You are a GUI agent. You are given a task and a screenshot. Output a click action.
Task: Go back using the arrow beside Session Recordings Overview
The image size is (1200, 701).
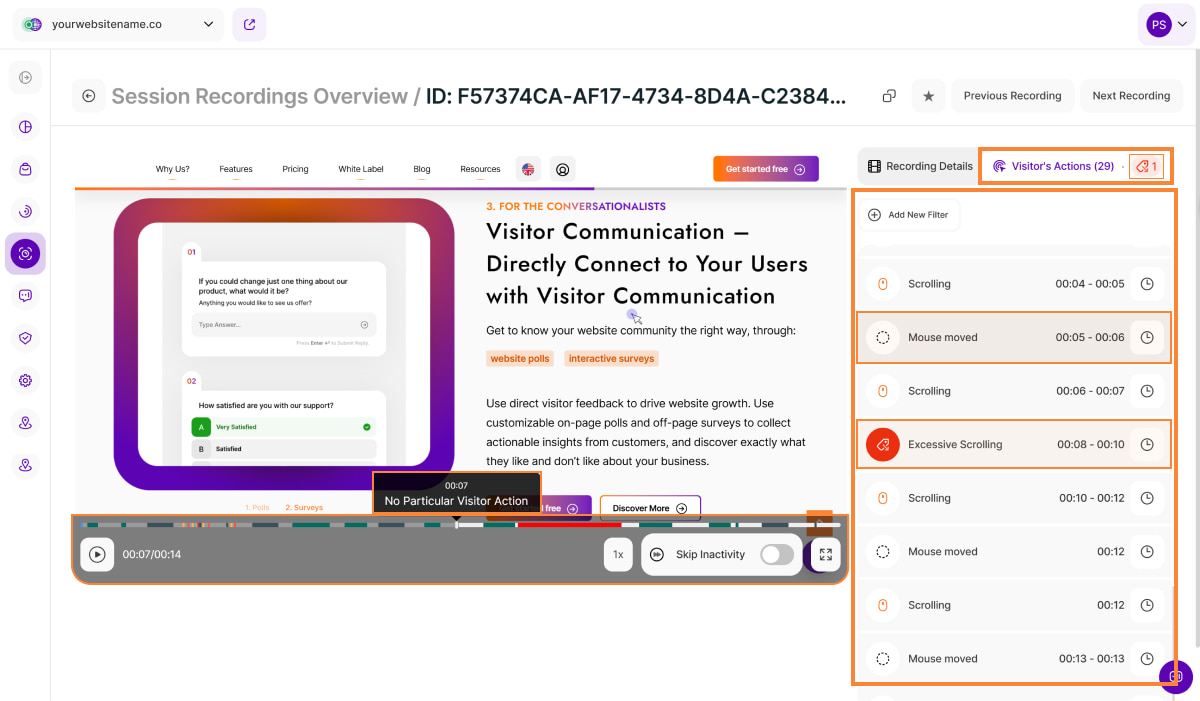point(89,96)
